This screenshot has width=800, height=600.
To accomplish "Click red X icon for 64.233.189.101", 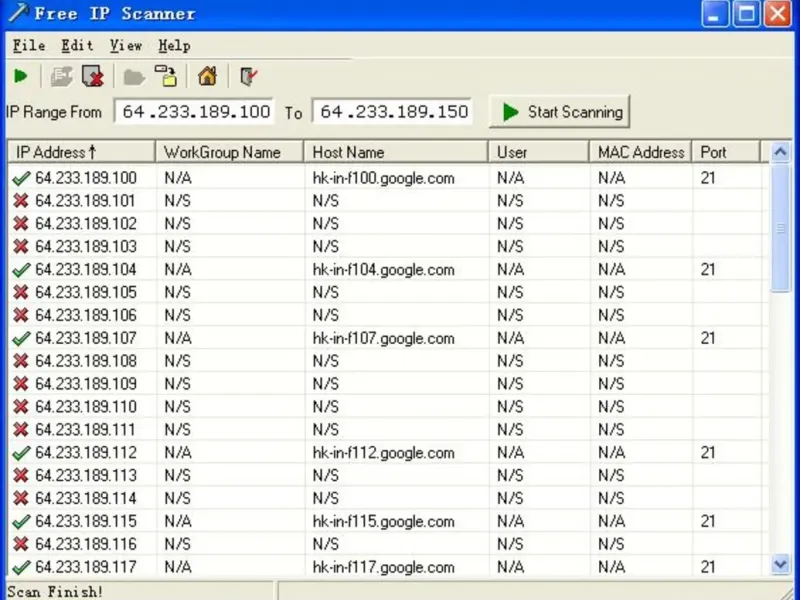I will pos(21,201).
